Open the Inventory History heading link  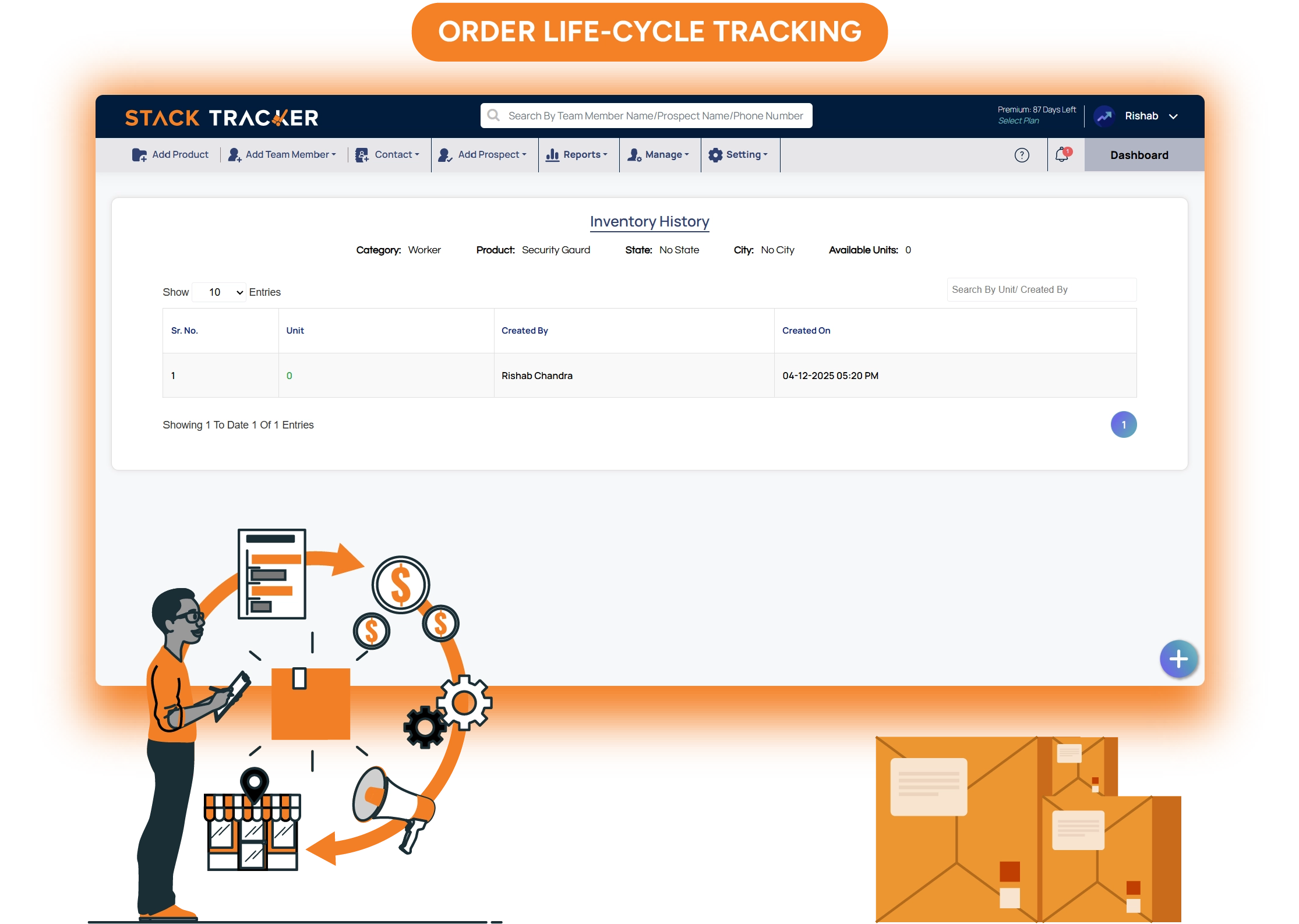[649, 221]
